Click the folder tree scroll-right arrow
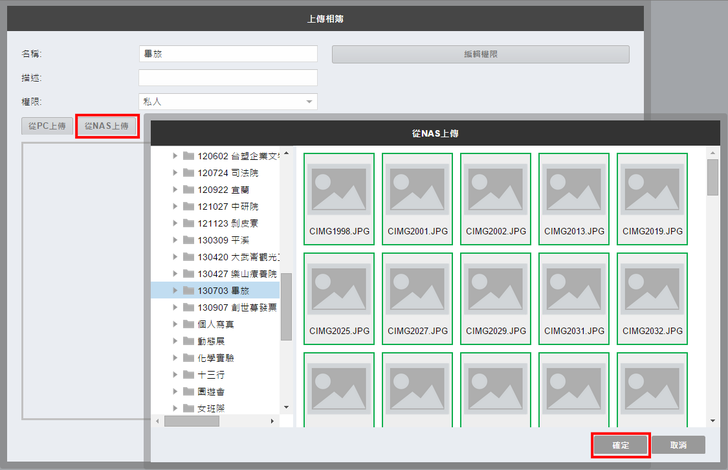The image size is (728, 470). [272, 421]
